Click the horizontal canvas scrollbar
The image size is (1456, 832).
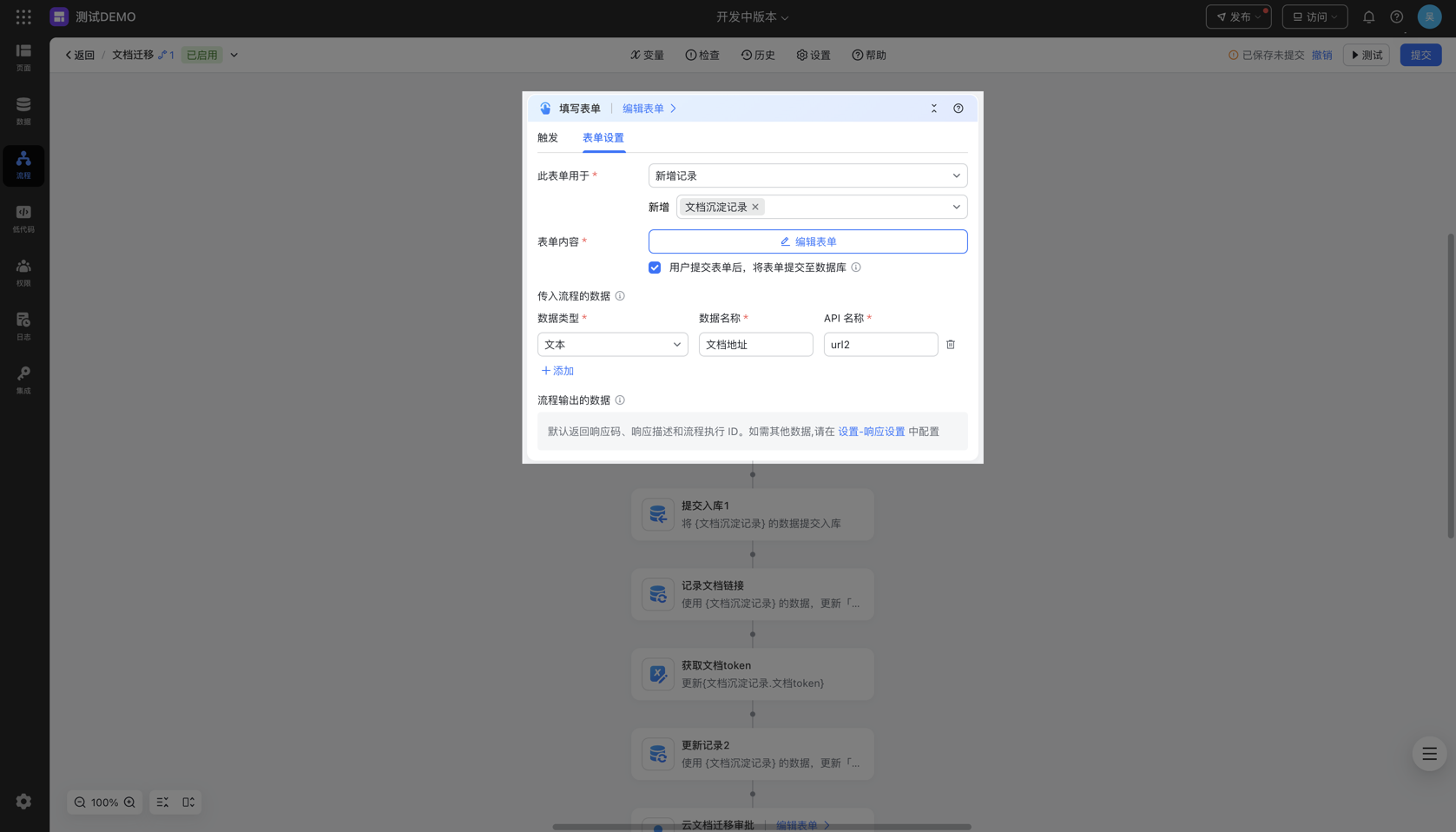(761, 827)
